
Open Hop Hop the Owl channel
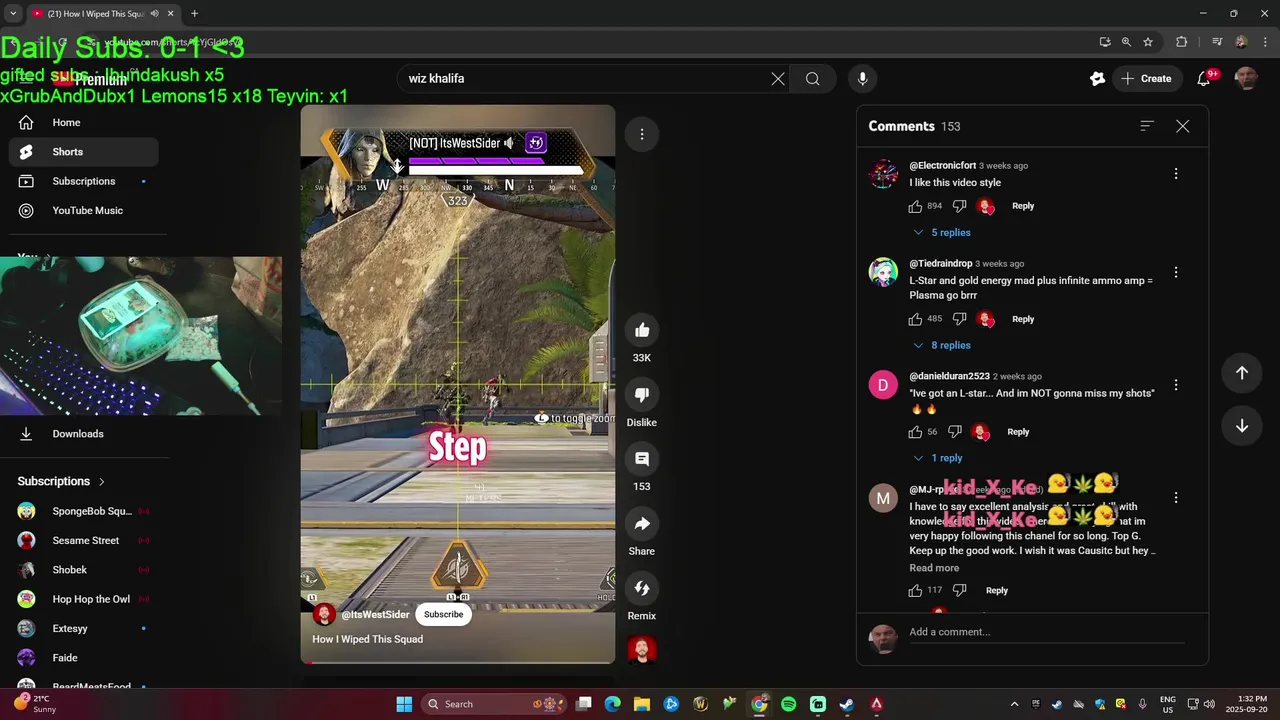click(84, 599)
